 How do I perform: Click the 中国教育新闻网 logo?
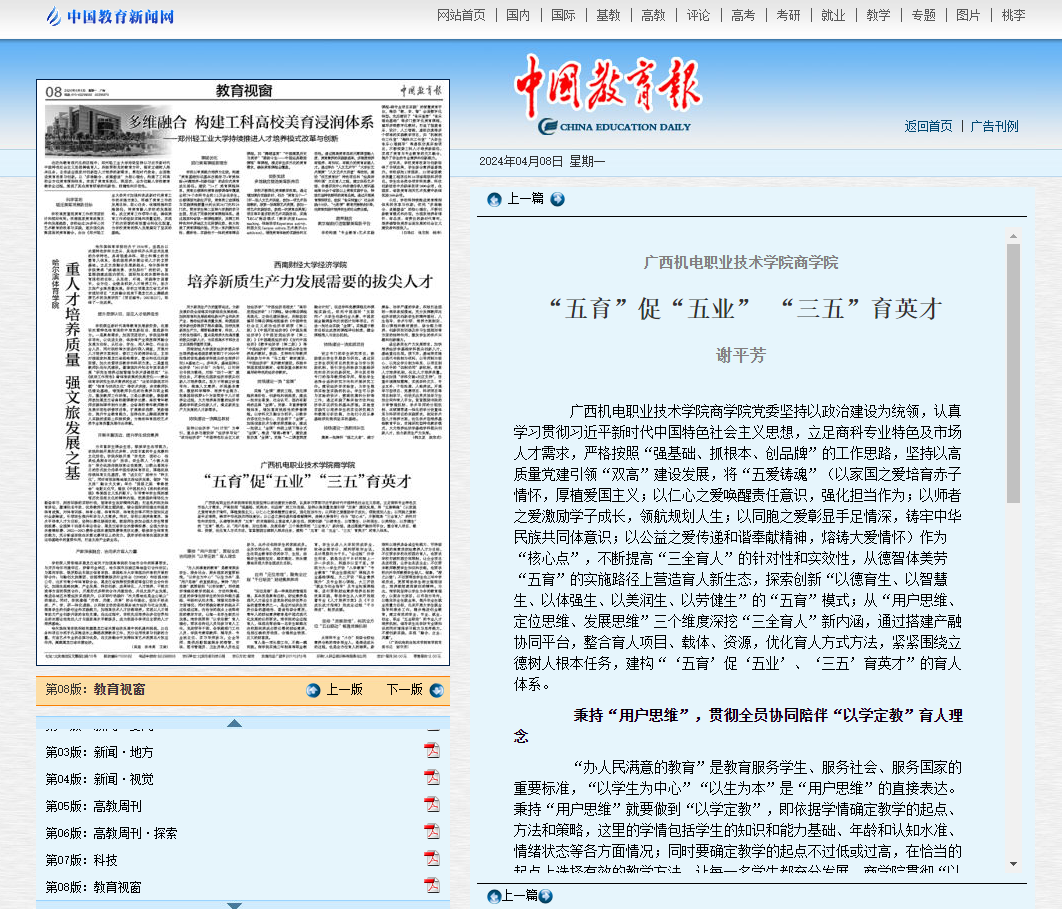[110, 16]
